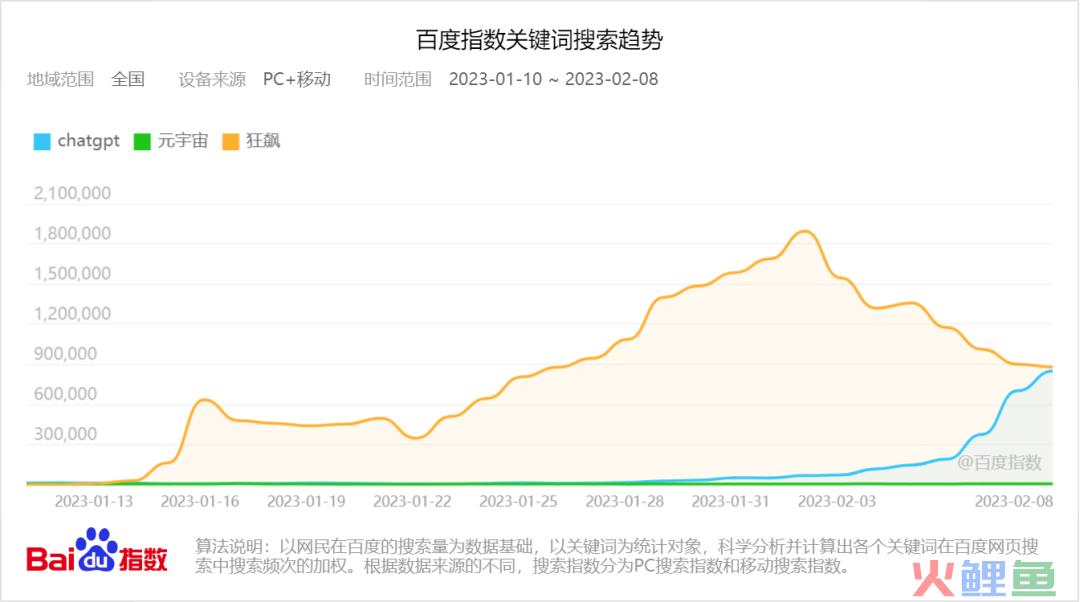The image size is (1080, 602).
Task: Click the 2023-02-03 x-axis date
Action: coord(837,501)
